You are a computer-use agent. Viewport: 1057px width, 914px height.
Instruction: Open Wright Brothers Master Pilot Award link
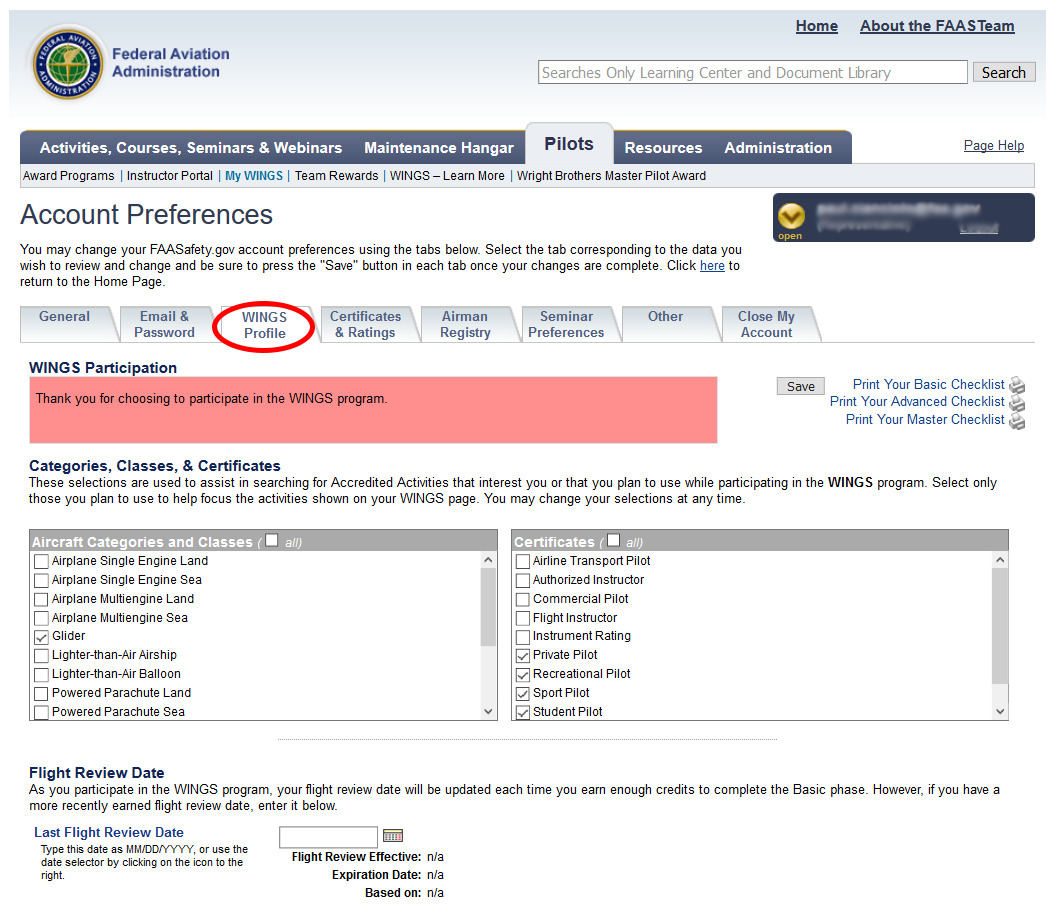click(x=611, y=176)
